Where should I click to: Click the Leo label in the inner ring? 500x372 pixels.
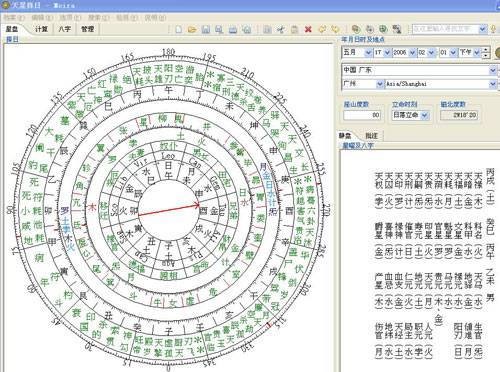coord(168,156)
